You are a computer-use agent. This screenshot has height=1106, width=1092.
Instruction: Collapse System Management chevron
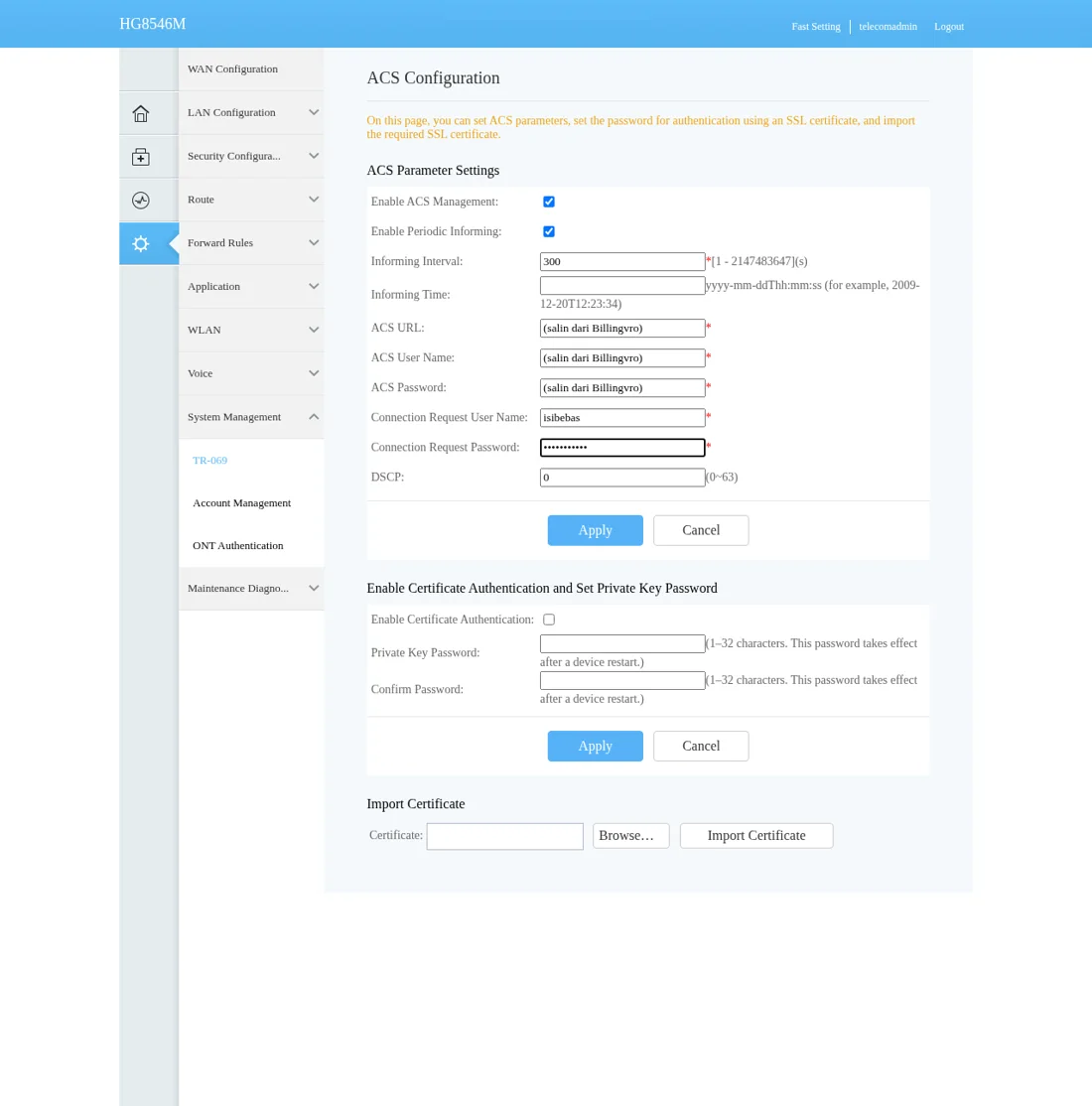[x=314, y=417]
